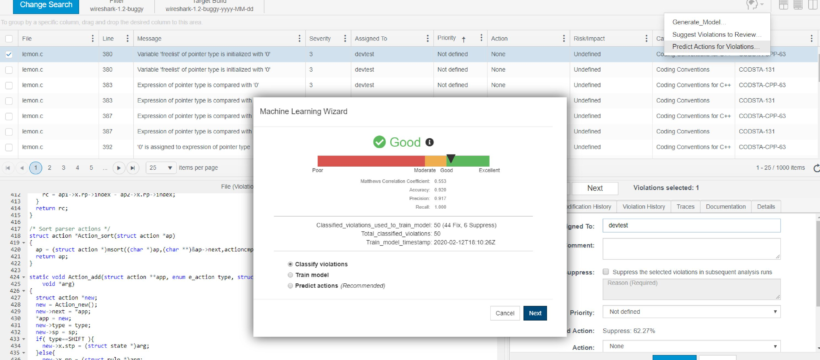The width and height of the screenshot is (820, 360).
Task: Select Train model radio option
Action: point(290,275)
